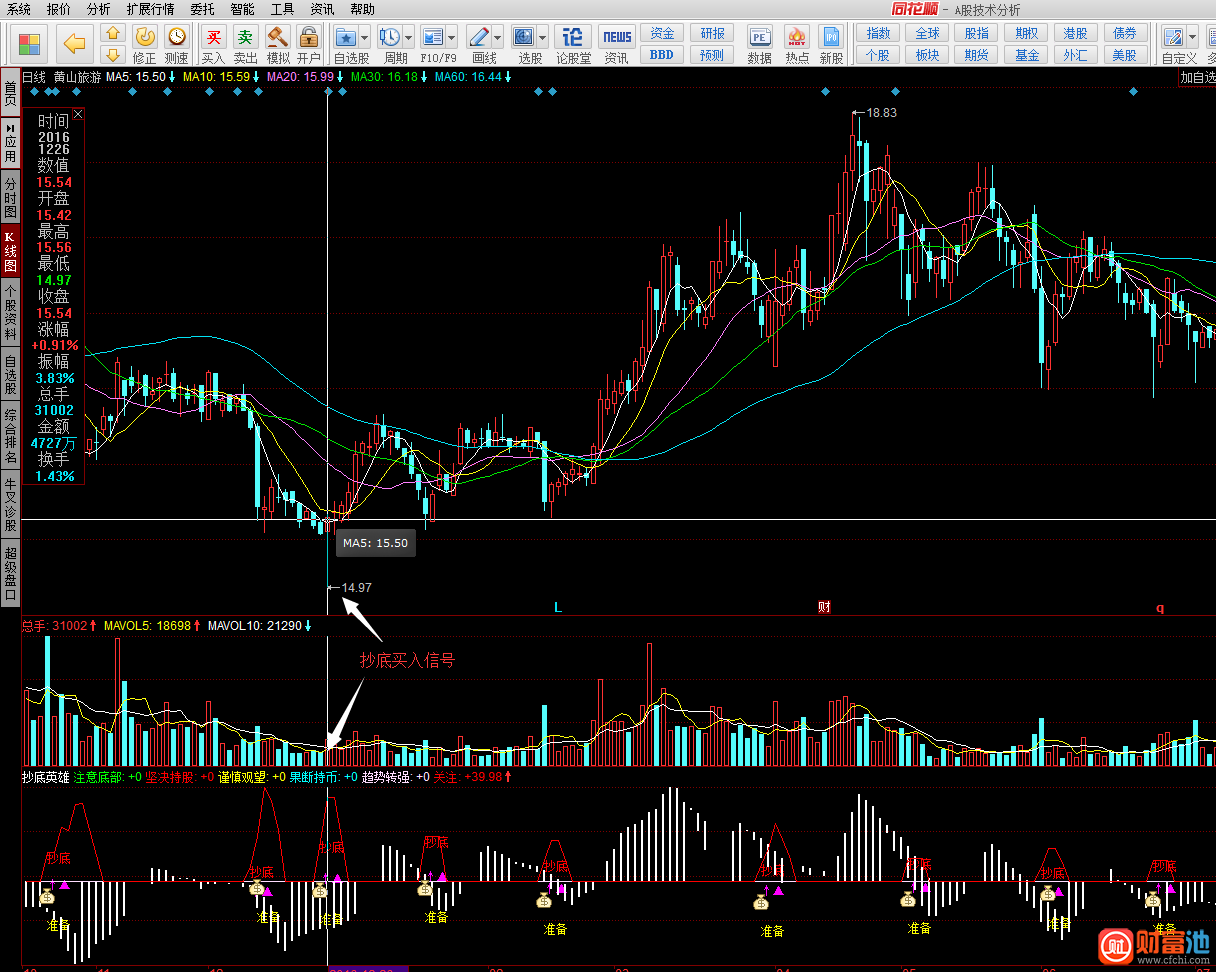Open the 资讯 NEWS icon
The width and height of the screenshot is (1216, 972).
tap(617, 37)
